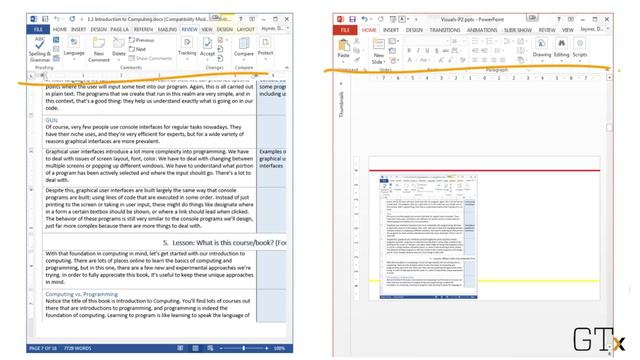The width and height of the screenshot is (640, 360).
Task: Select Word's REVIEW tab
Action: [189, 29]
